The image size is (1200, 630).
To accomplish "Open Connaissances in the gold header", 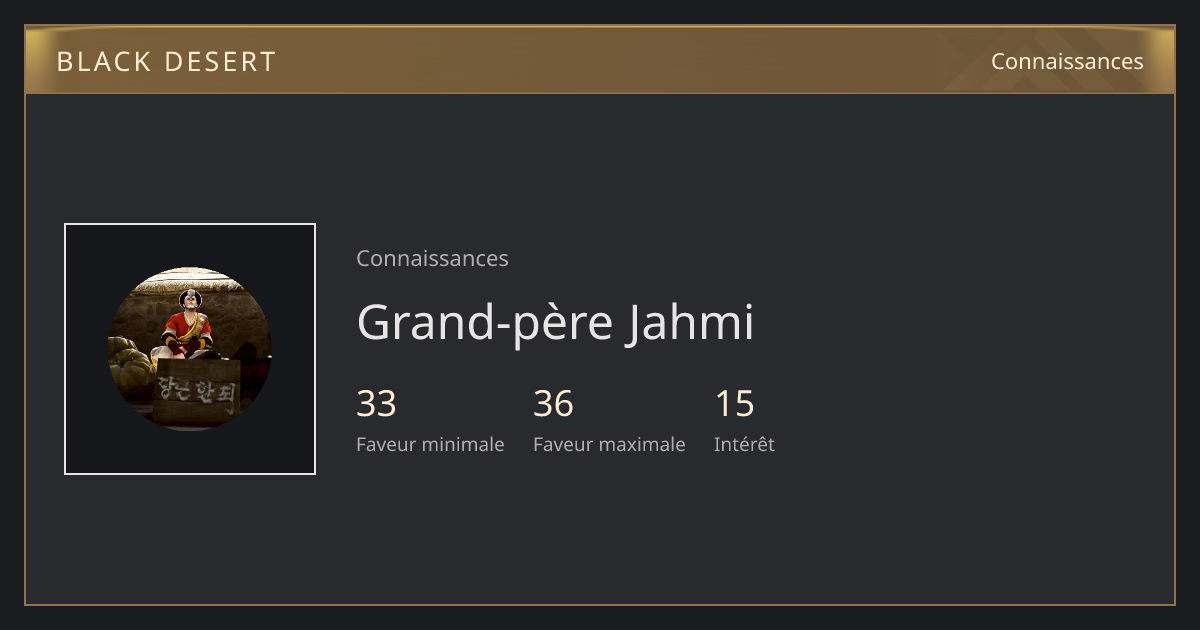I will pos(1067,61).
